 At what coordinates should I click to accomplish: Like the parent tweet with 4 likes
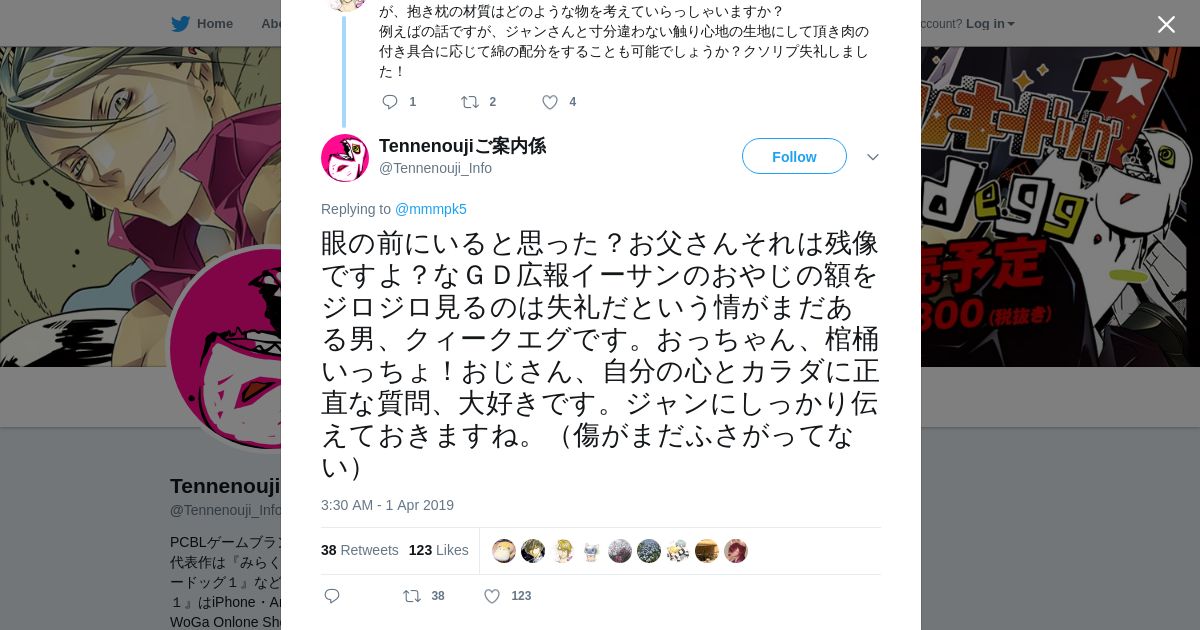coord(550,102)
